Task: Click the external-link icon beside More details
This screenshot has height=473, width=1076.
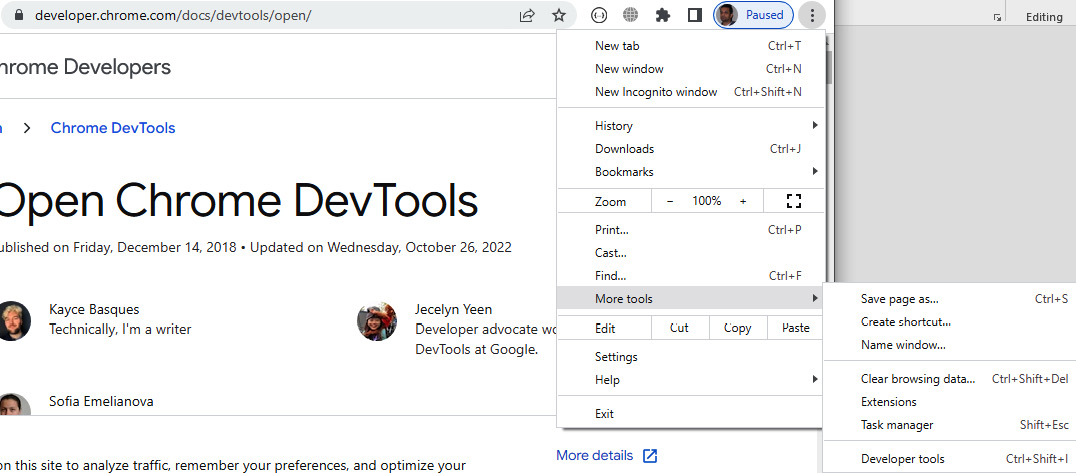Action: pyautogui.click(x=650, y=455)
